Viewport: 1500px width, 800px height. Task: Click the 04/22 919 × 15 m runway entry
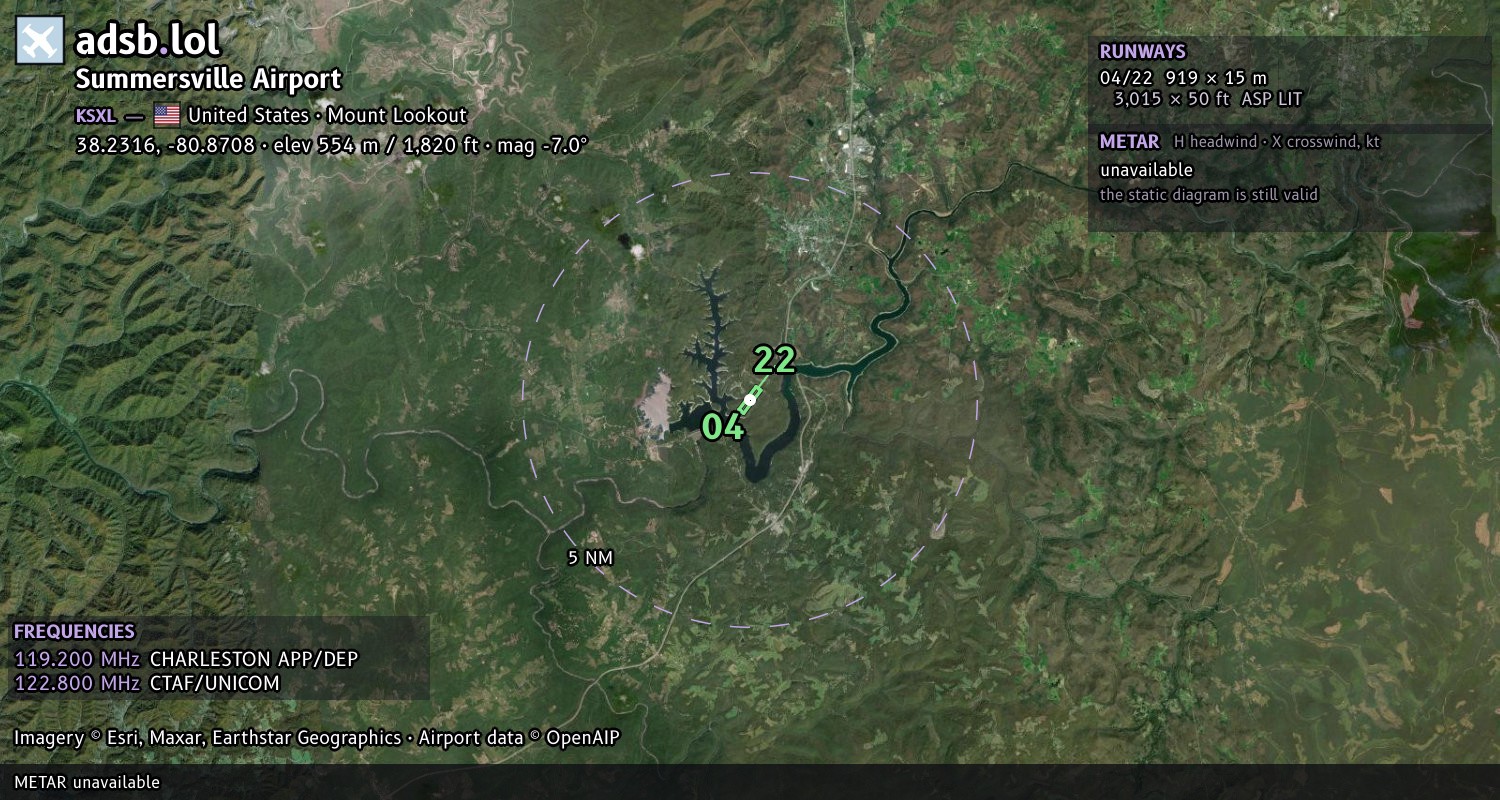click(x=1183, y=77)
